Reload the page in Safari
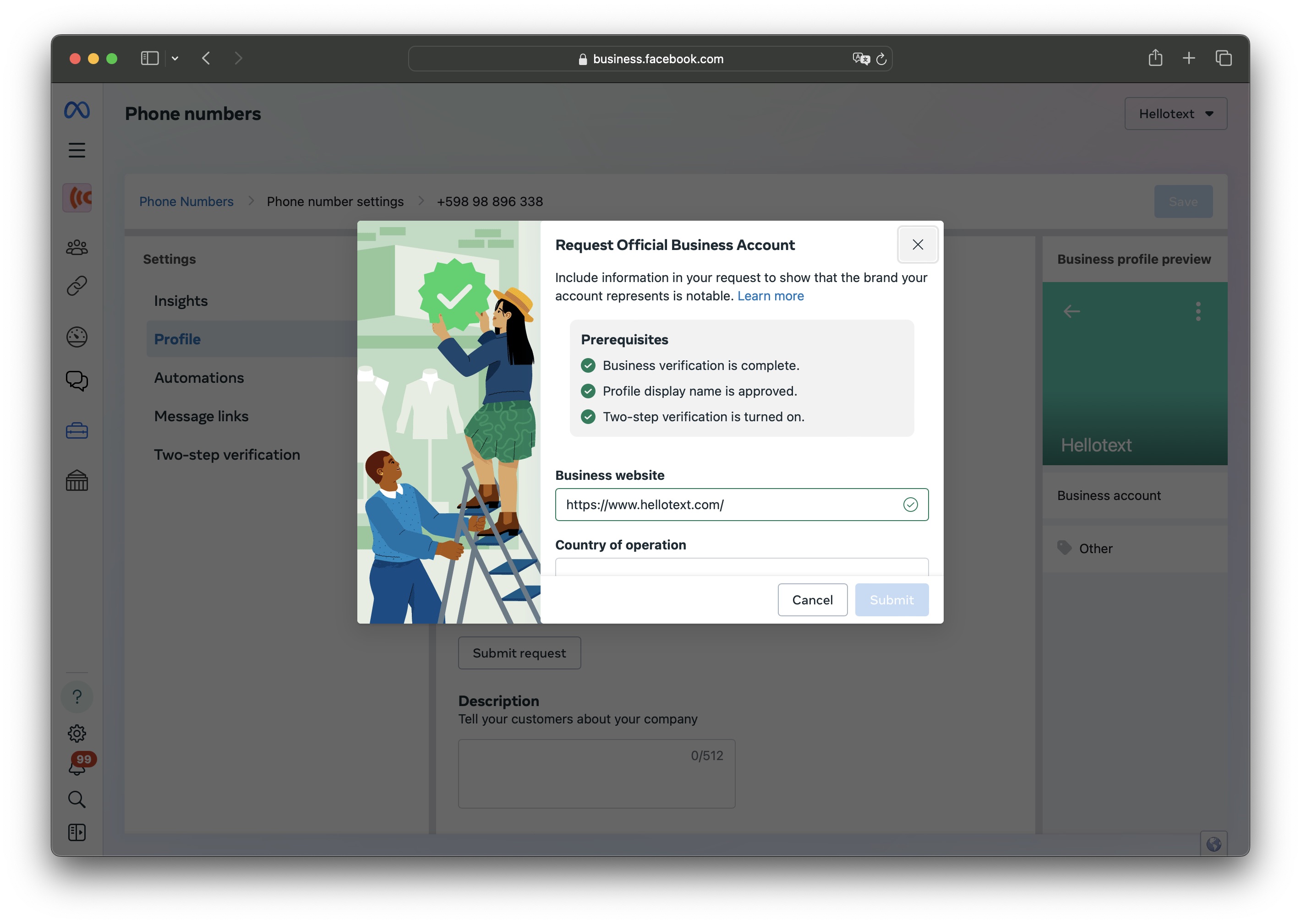Viewport: 1301px width, 924px height. [881, 59]
